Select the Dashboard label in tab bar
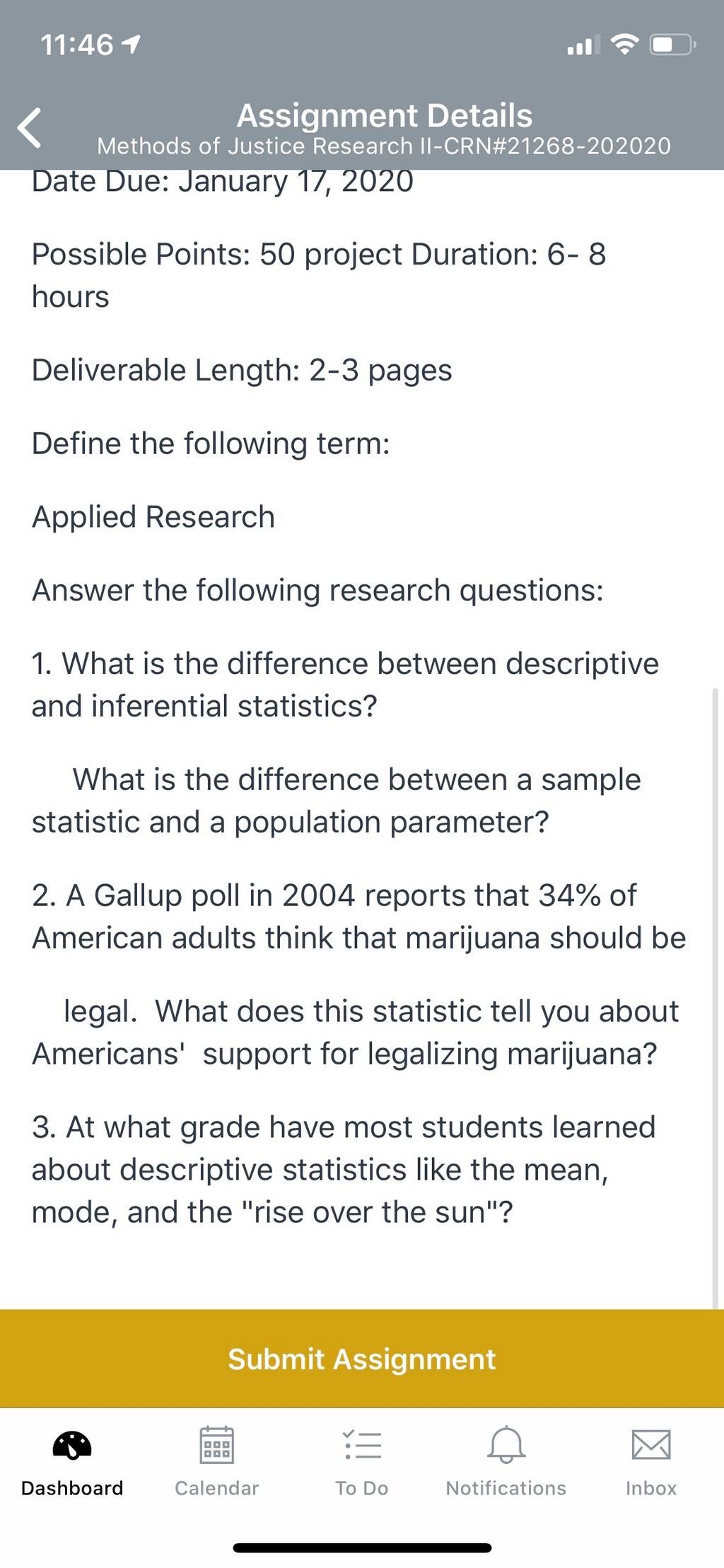The height and width of the screenshot is (1568, 724). (72, 1488)
